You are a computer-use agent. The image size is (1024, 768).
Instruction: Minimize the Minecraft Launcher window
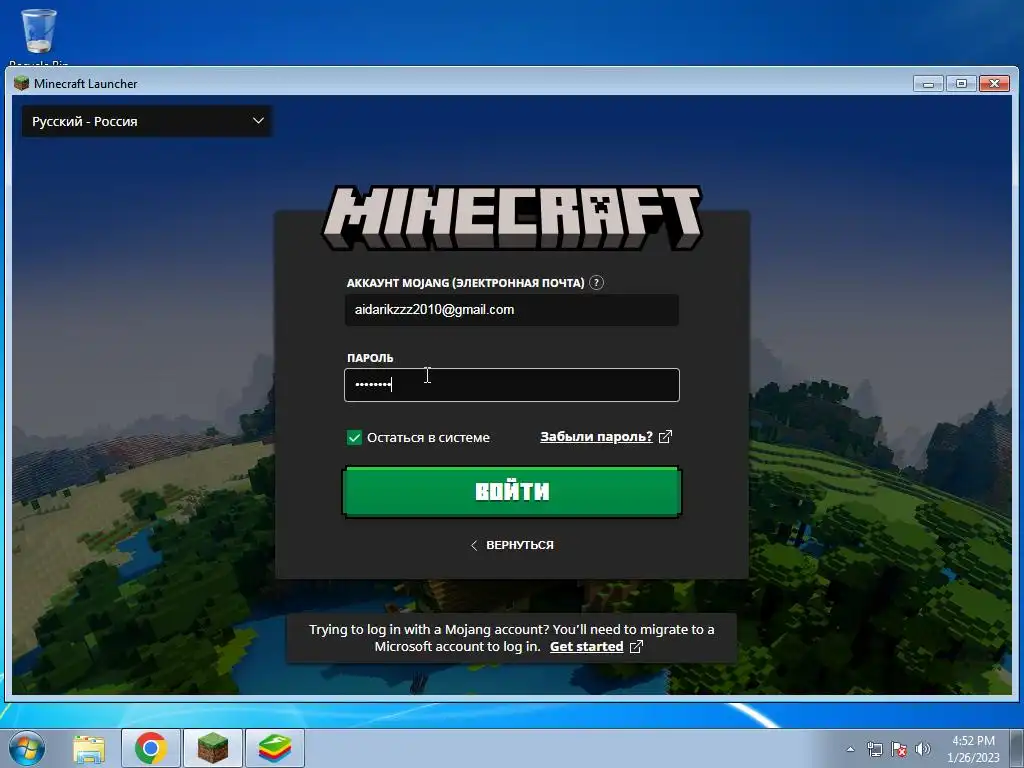928,84
